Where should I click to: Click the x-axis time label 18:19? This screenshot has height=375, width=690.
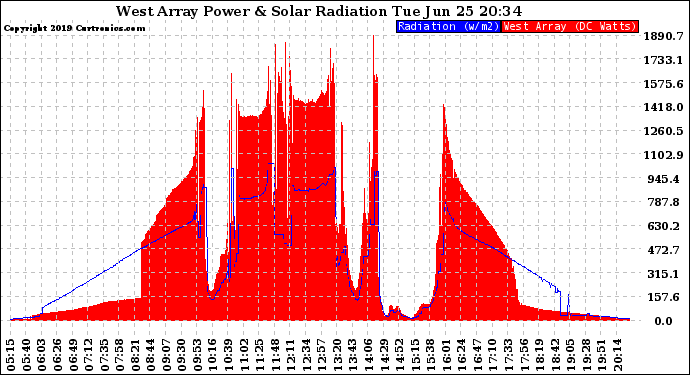pos(539,355)
